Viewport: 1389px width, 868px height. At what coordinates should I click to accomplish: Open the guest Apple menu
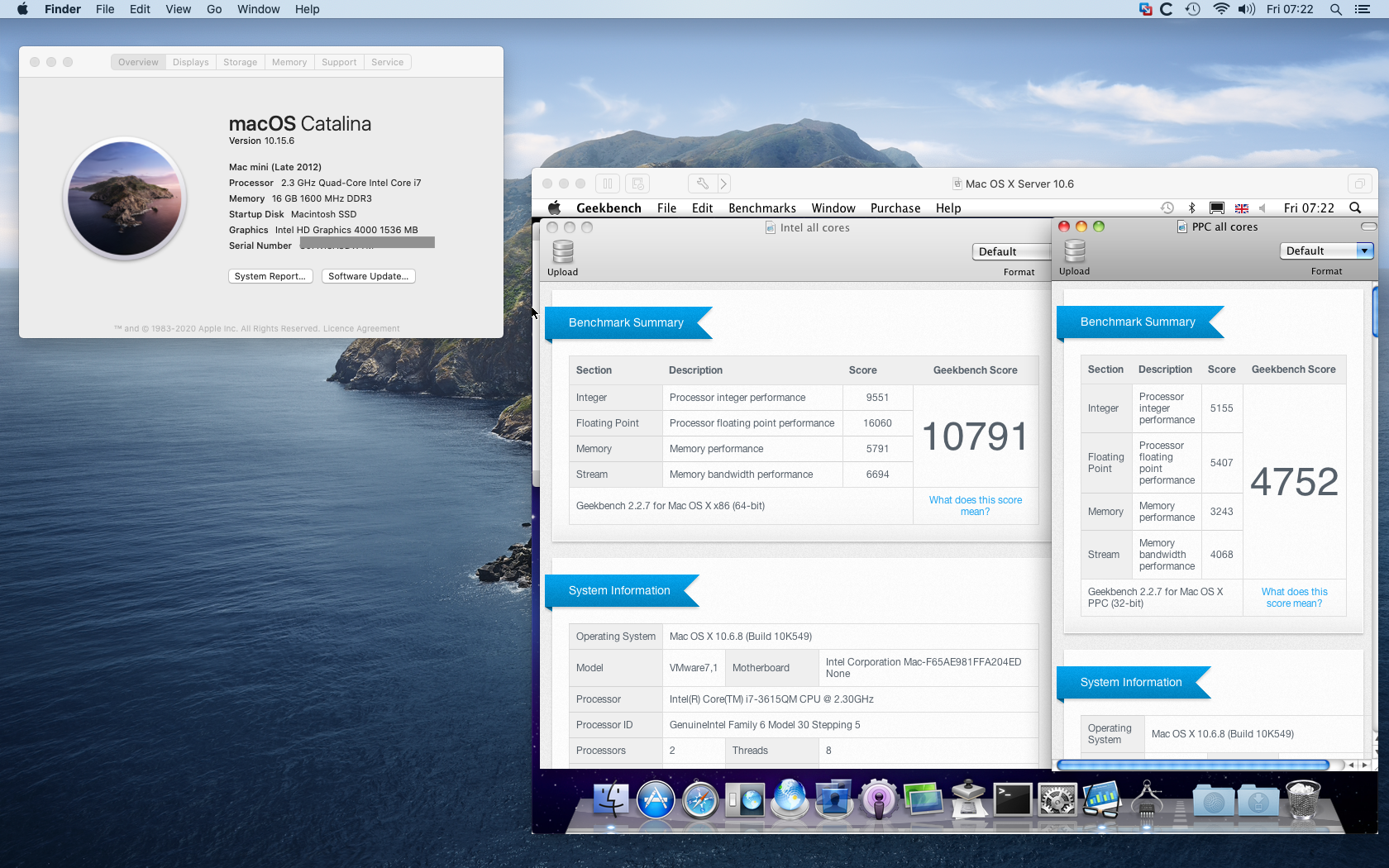pos(555,207)
